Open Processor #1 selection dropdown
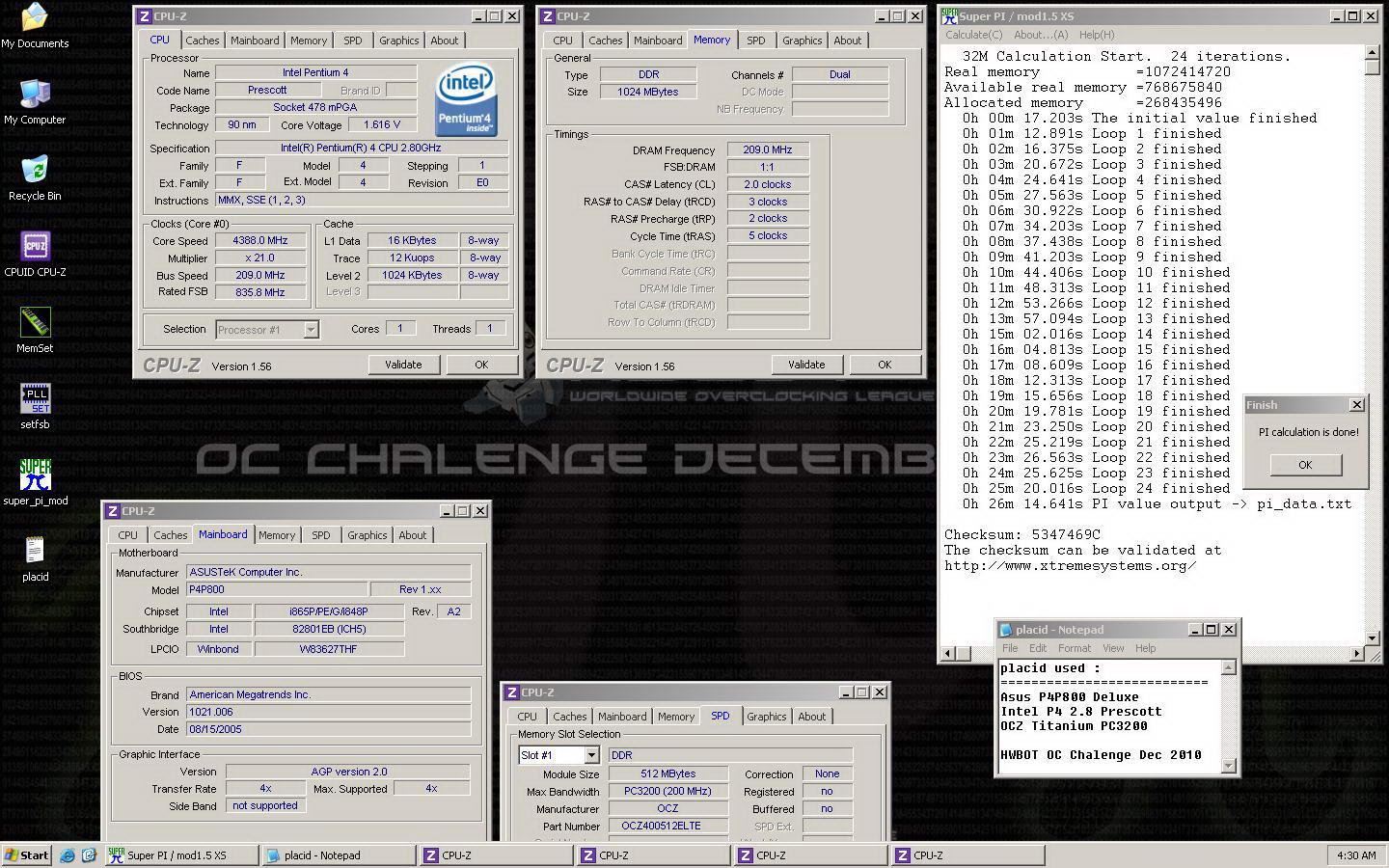Viewport: 1389px width, 868px height. pyautogui.click(x=311, y=330)
